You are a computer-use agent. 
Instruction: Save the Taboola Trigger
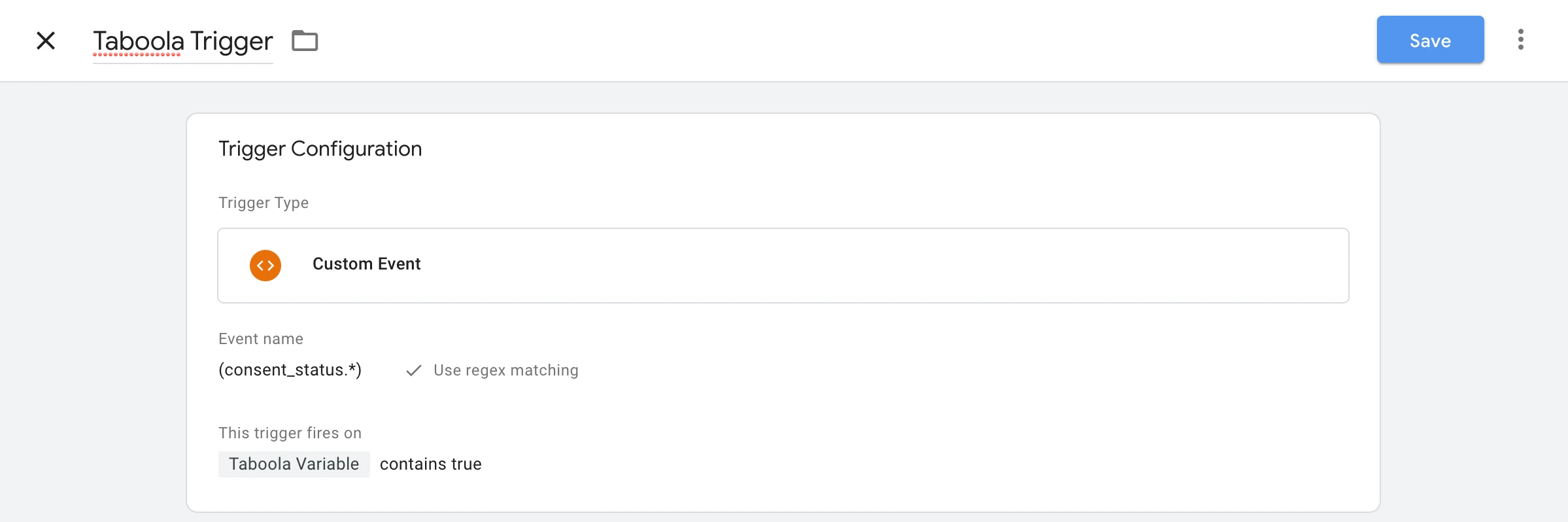1430,40
